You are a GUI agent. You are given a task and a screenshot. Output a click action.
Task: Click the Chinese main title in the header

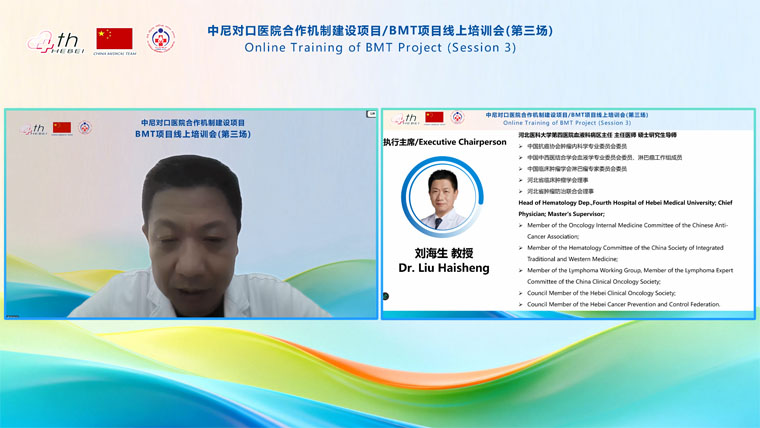[380, 30]
